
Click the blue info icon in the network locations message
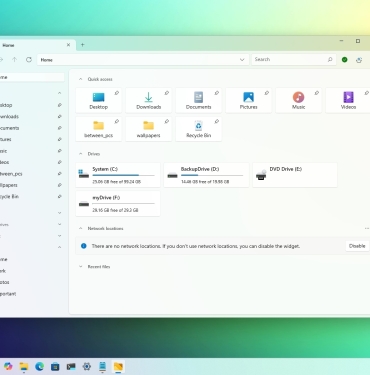click(x=84, y=246)
